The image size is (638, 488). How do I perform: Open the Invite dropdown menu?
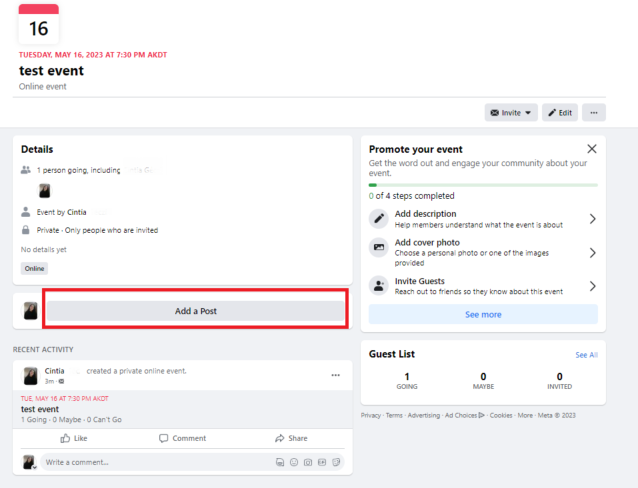pyautogui.click(x=510, y=113)
